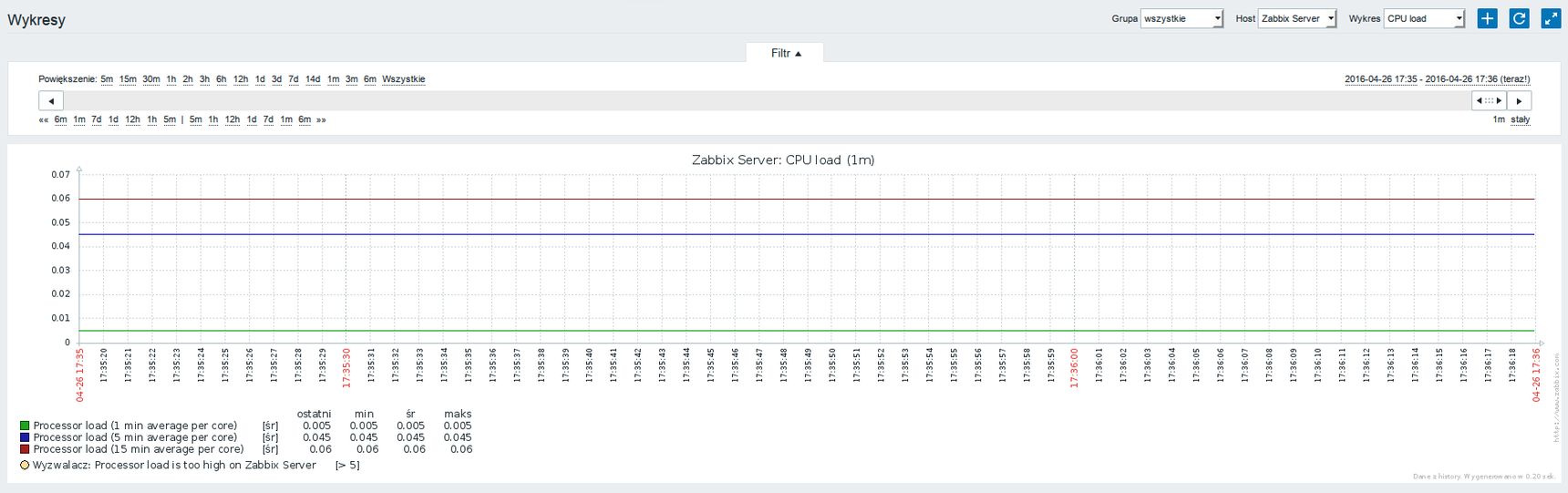
Task: Select legend text Processor load (1 min average per core)
Action: tap(135, 426)
